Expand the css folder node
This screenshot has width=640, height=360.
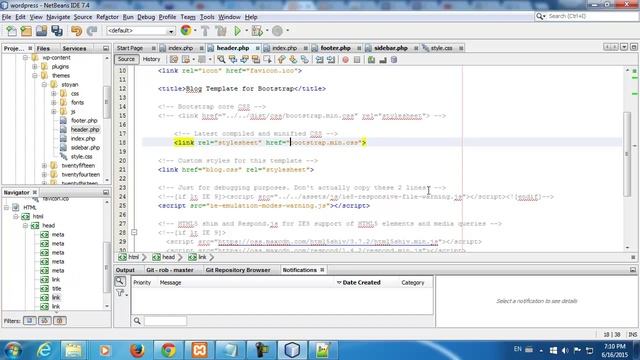pos(53,93)
